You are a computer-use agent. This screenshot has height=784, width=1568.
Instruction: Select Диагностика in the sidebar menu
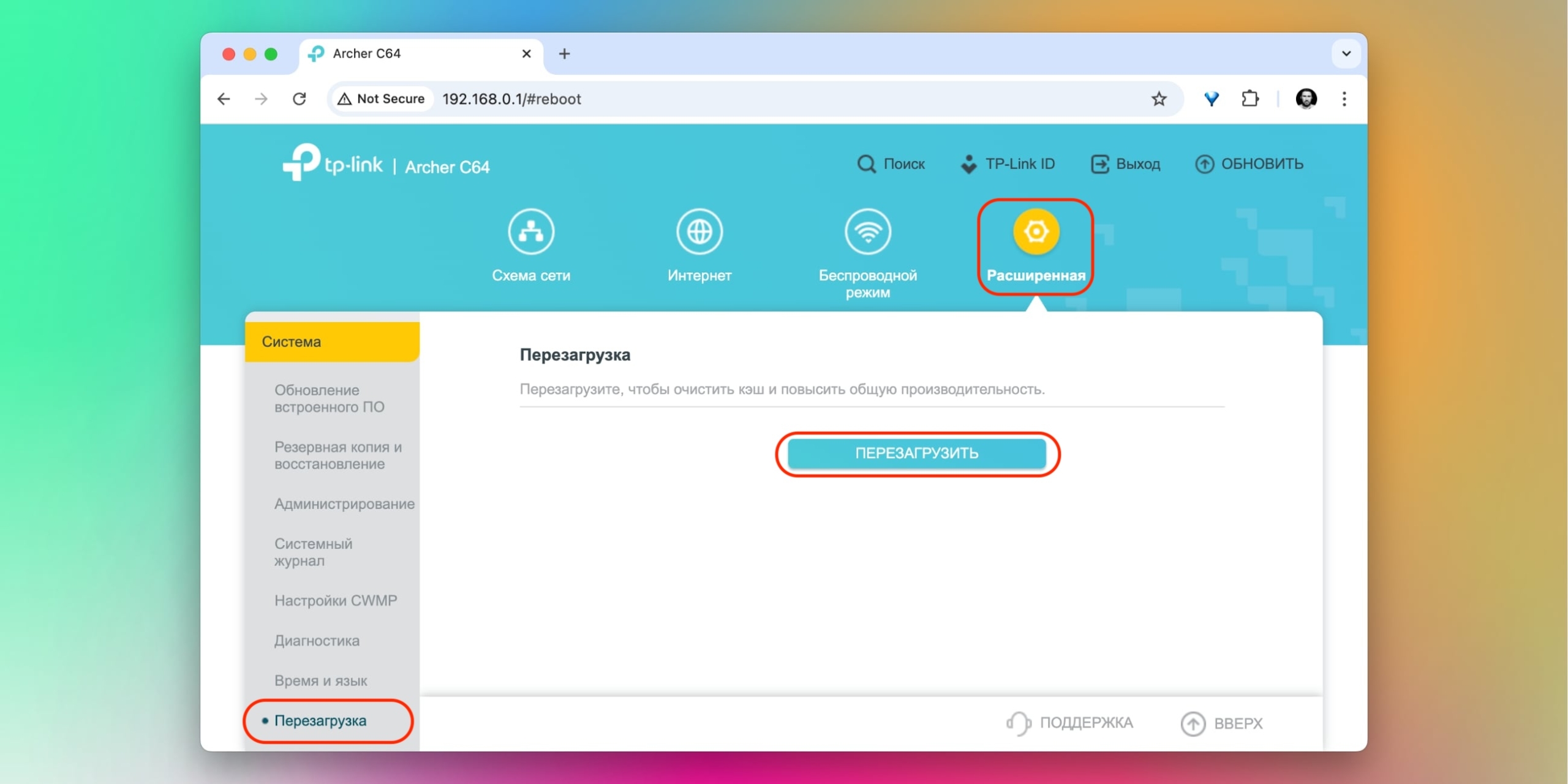[x=317, y=641]
